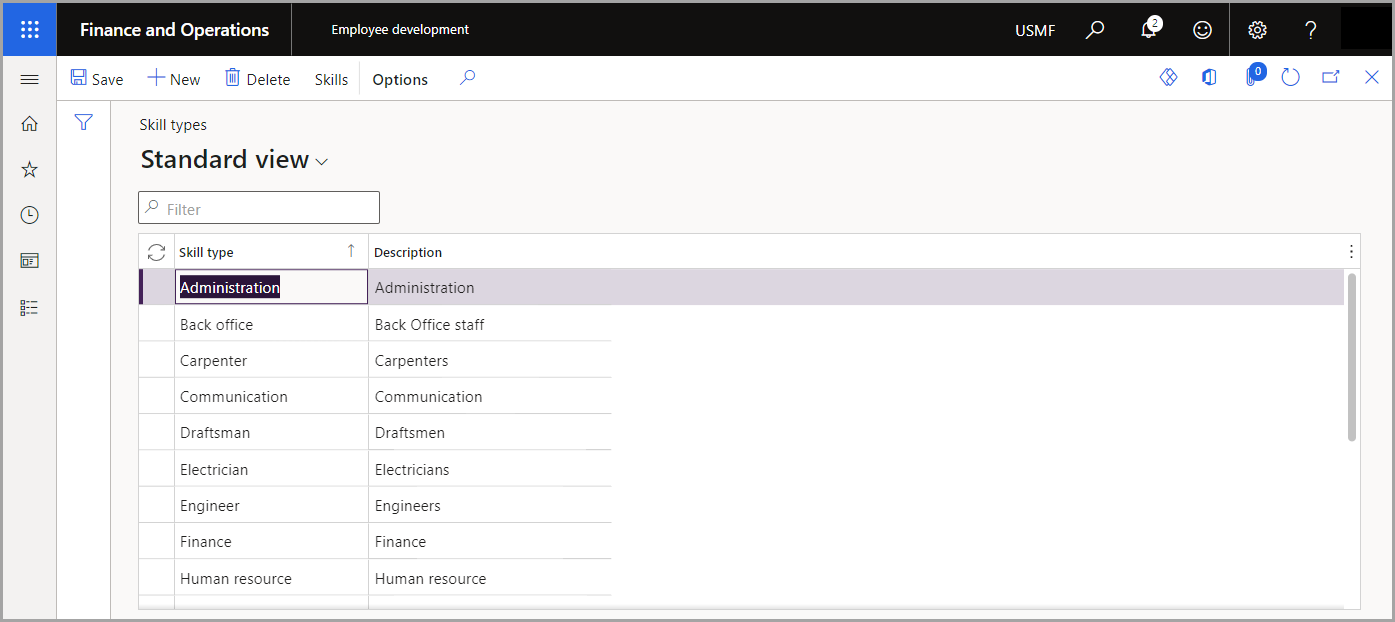Image resolution: width=1395 pixels, height=622 pixels.
Task: Show filter pane funnel icon
Action: pyautogui.click(x=84, y=122)
